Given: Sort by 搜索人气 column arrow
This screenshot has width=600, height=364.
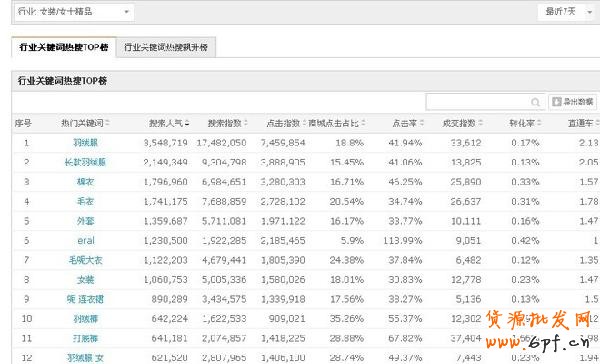Looking at the screenshot, I should point(187,123).
